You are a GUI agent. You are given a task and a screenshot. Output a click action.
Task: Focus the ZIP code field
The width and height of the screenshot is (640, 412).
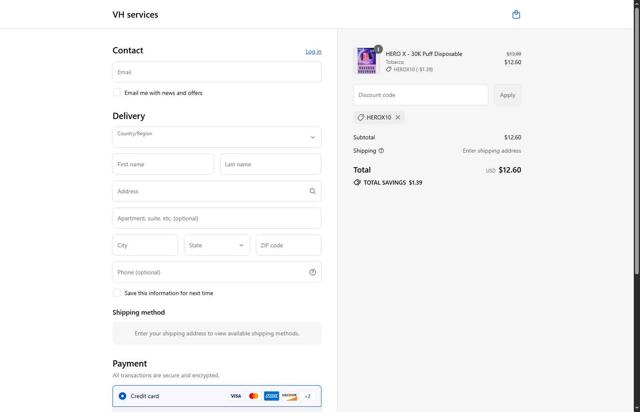(x=289, y=245)
